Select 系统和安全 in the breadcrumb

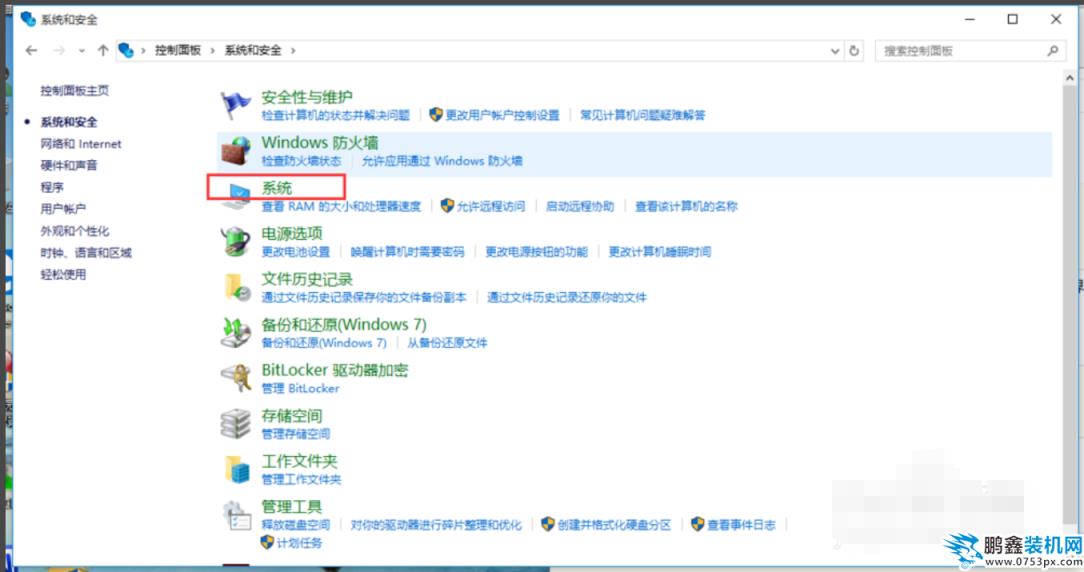[x=253, y=50]
